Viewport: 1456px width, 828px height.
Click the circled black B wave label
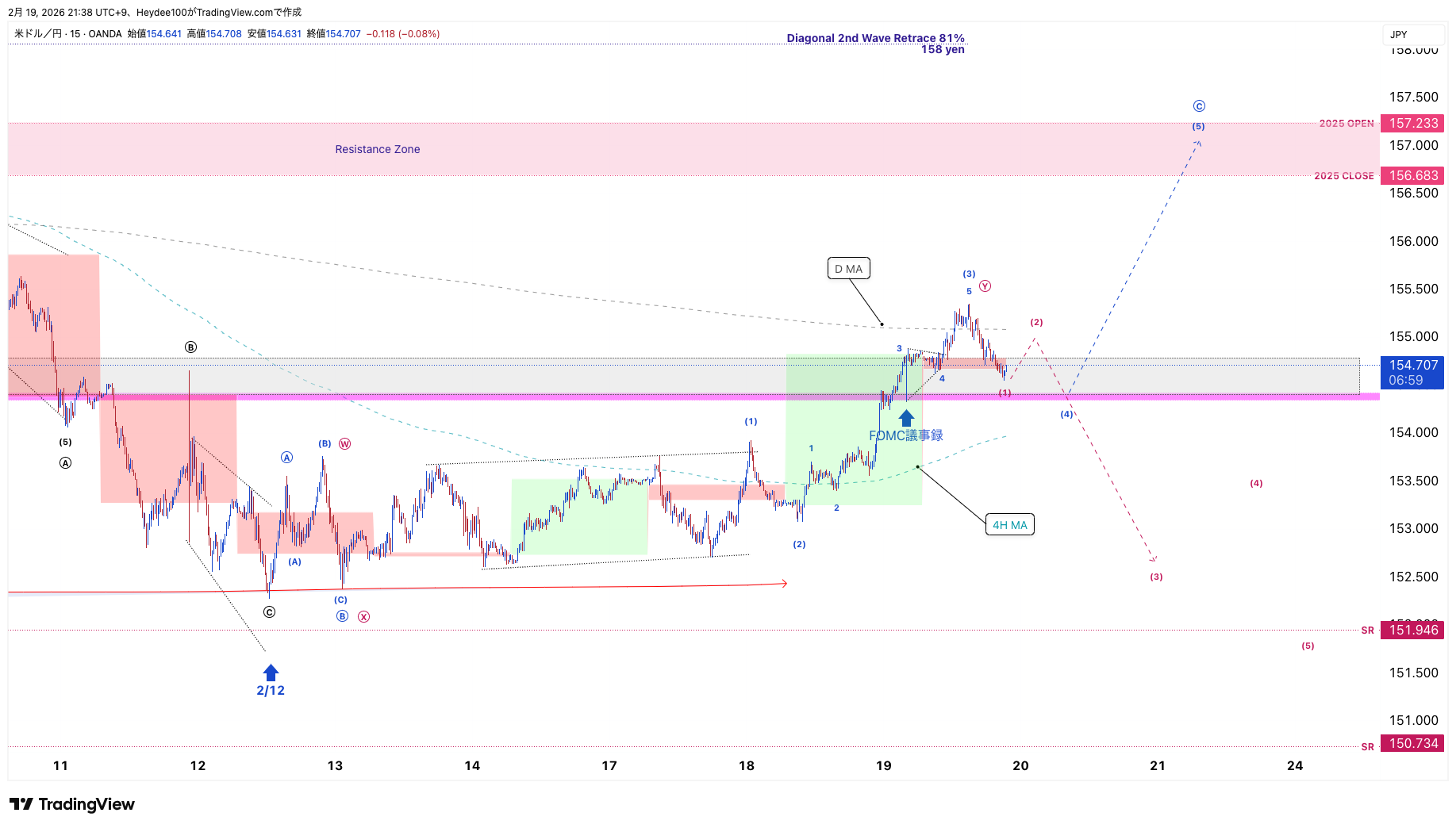tap(190, 347)
